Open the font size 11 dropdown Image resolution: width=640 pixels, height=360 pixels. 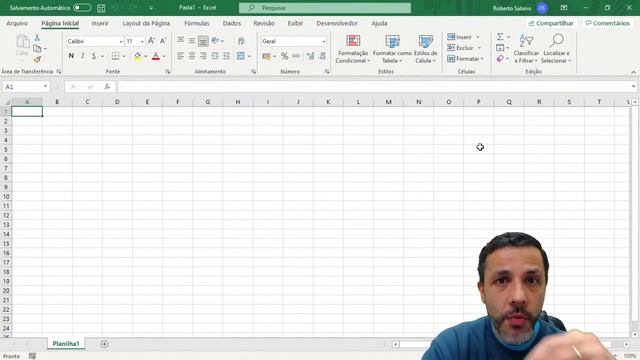[142, 41]
